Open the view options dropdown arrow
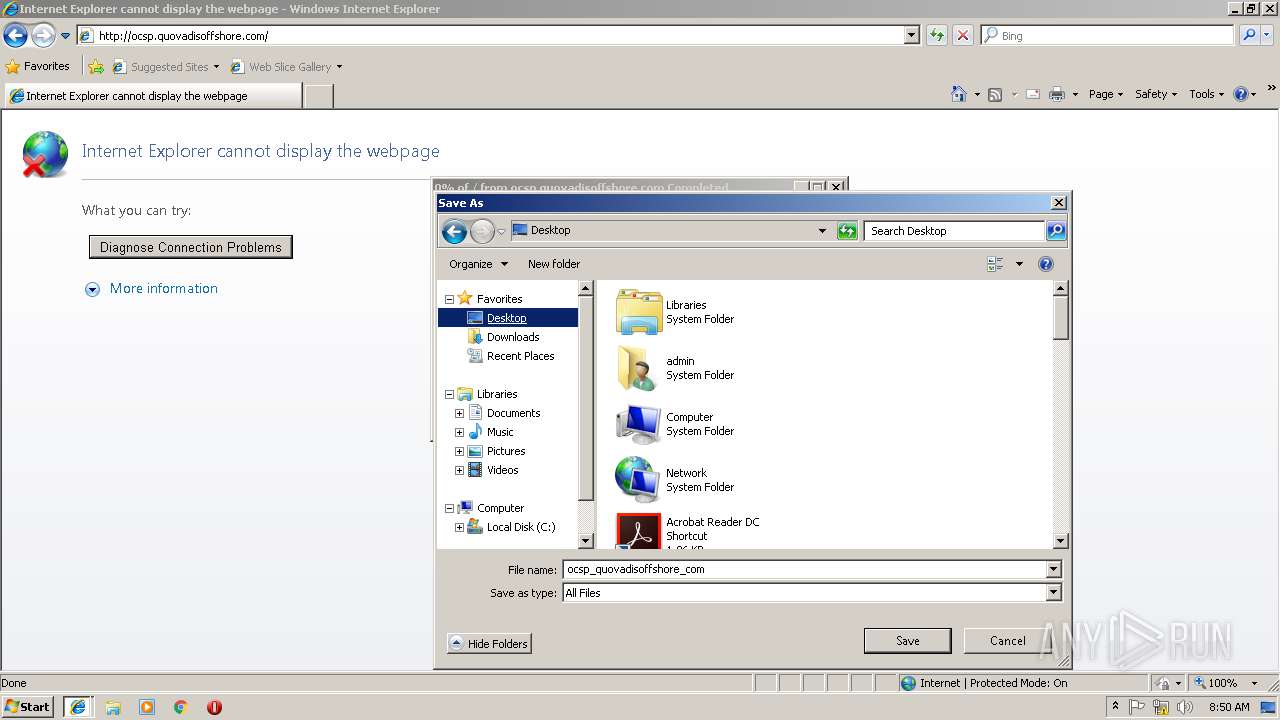Viewport: 1280px width, 720px height. [x=1019, y=264]
